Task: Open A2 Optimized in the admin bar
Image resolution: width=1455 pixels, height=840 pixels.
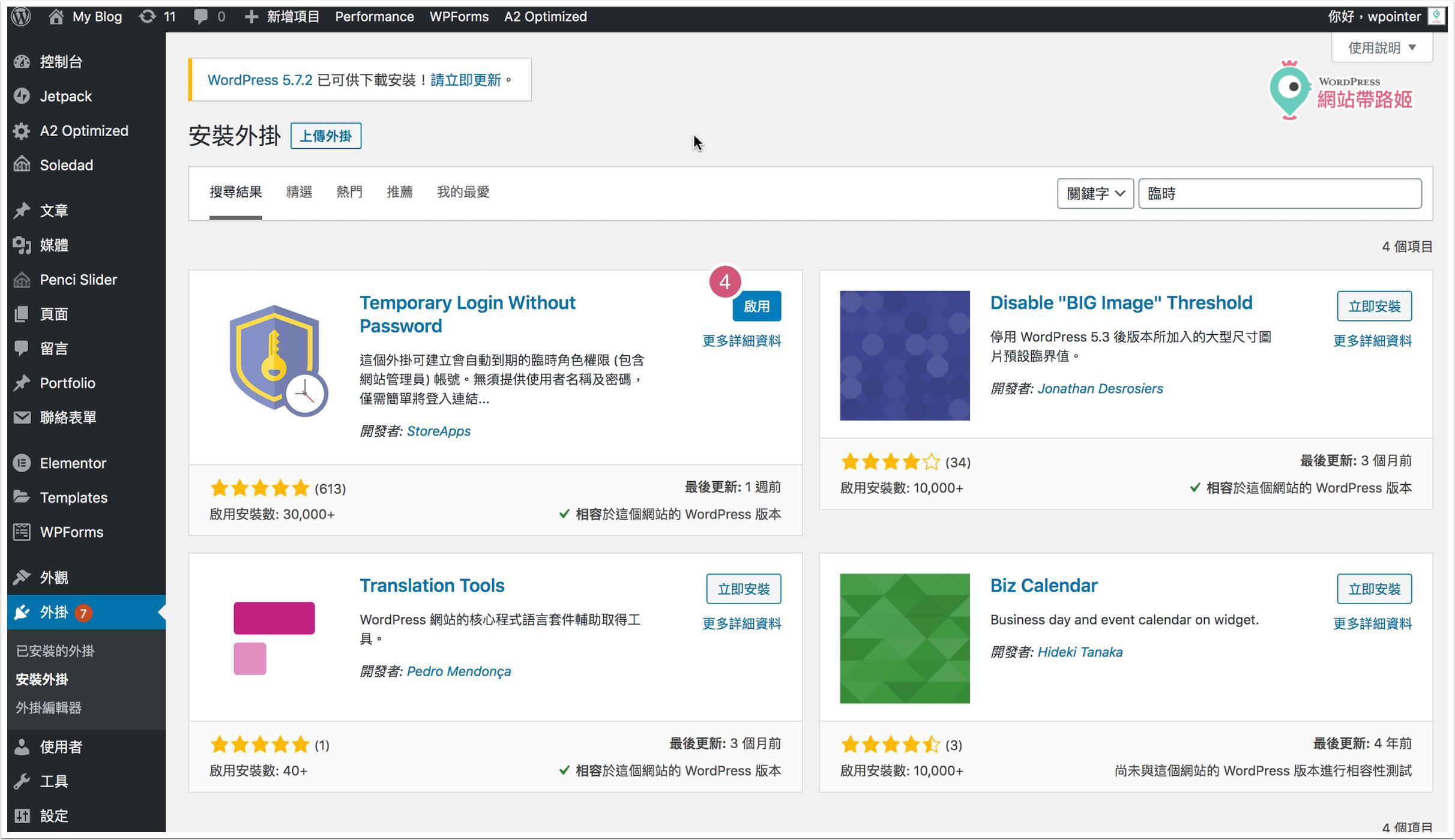Action: click(x=546, y=16)
